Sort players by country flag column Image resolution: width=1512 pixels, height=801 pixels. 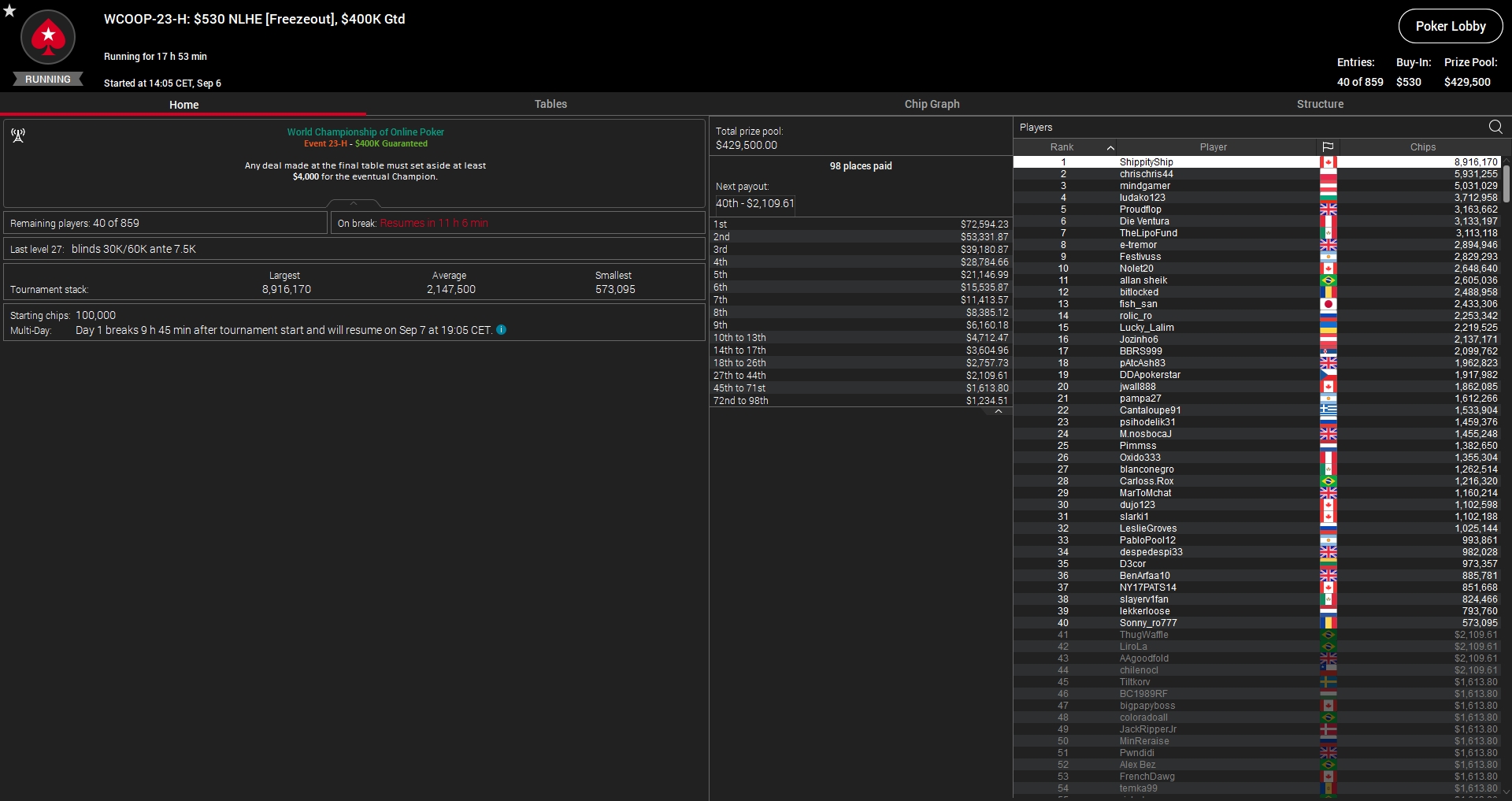pyautogui.click(x=1328, y=147)
